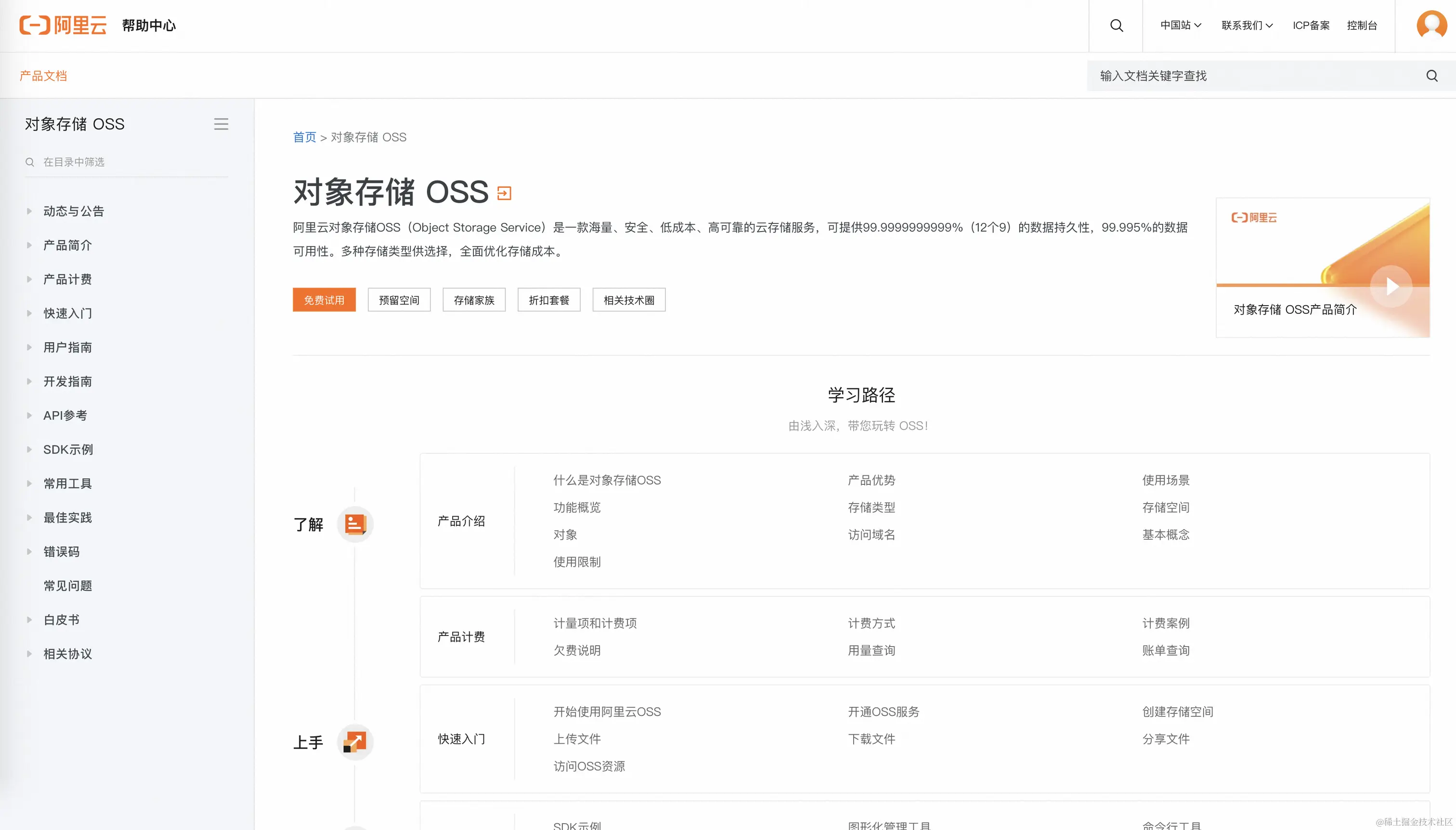Open the 什么是对象存储OSS link

pyautogui.click(x=607, y=480)
